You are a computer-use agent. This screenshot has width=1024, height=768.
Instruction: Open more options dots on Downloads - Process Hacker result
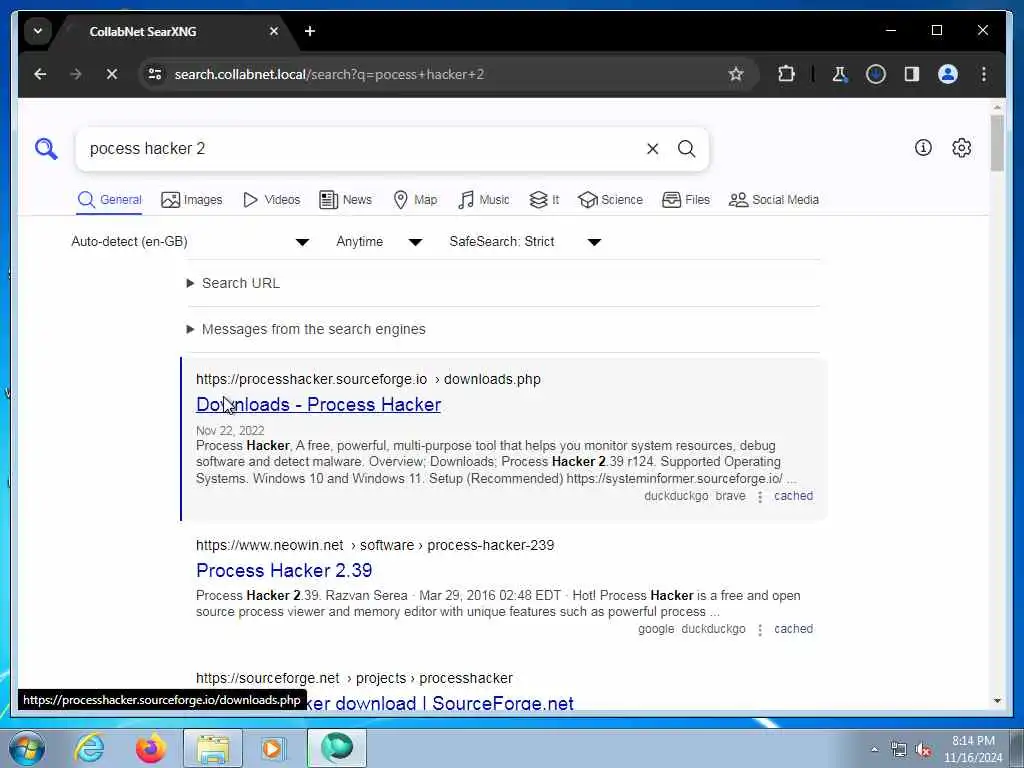coord(760,497)
